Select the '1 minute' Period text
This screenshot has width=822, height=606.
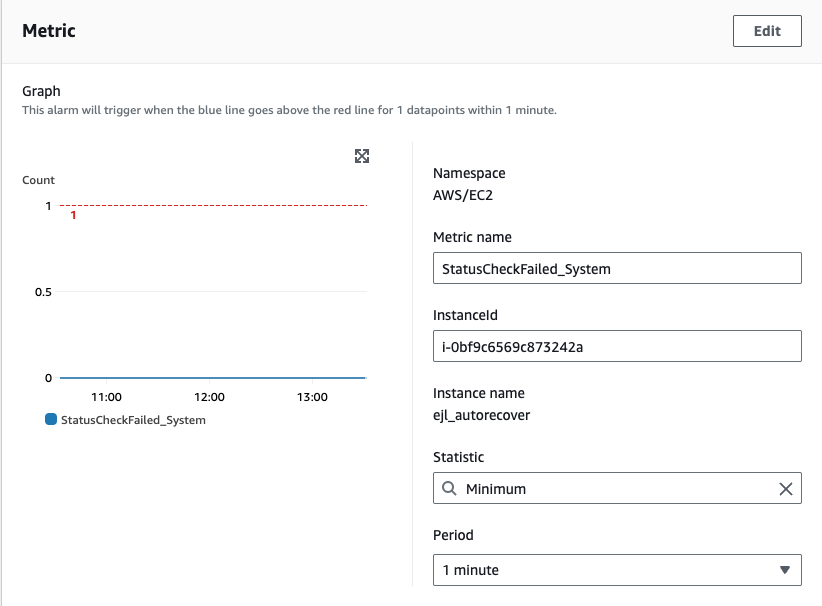[x=471, y=570]
